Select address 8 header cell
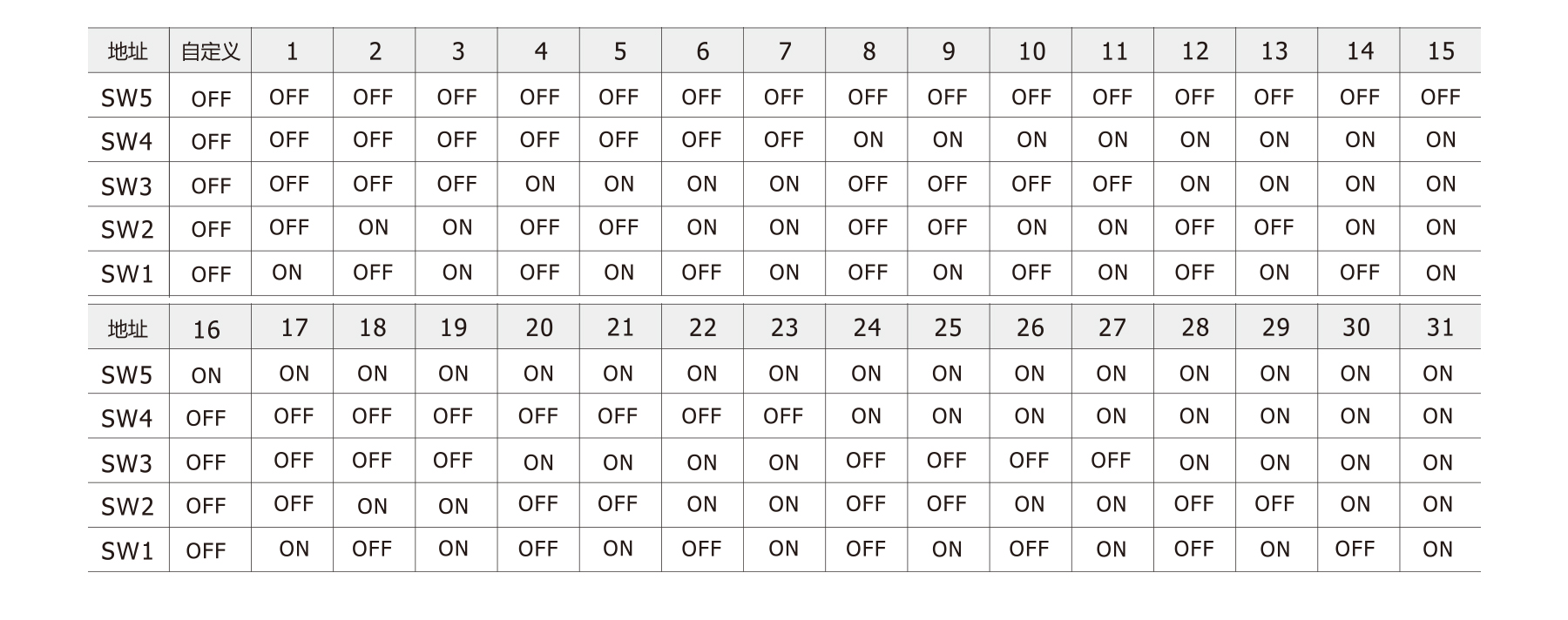The image size is (1568, 620). click(x=868, y=51)
